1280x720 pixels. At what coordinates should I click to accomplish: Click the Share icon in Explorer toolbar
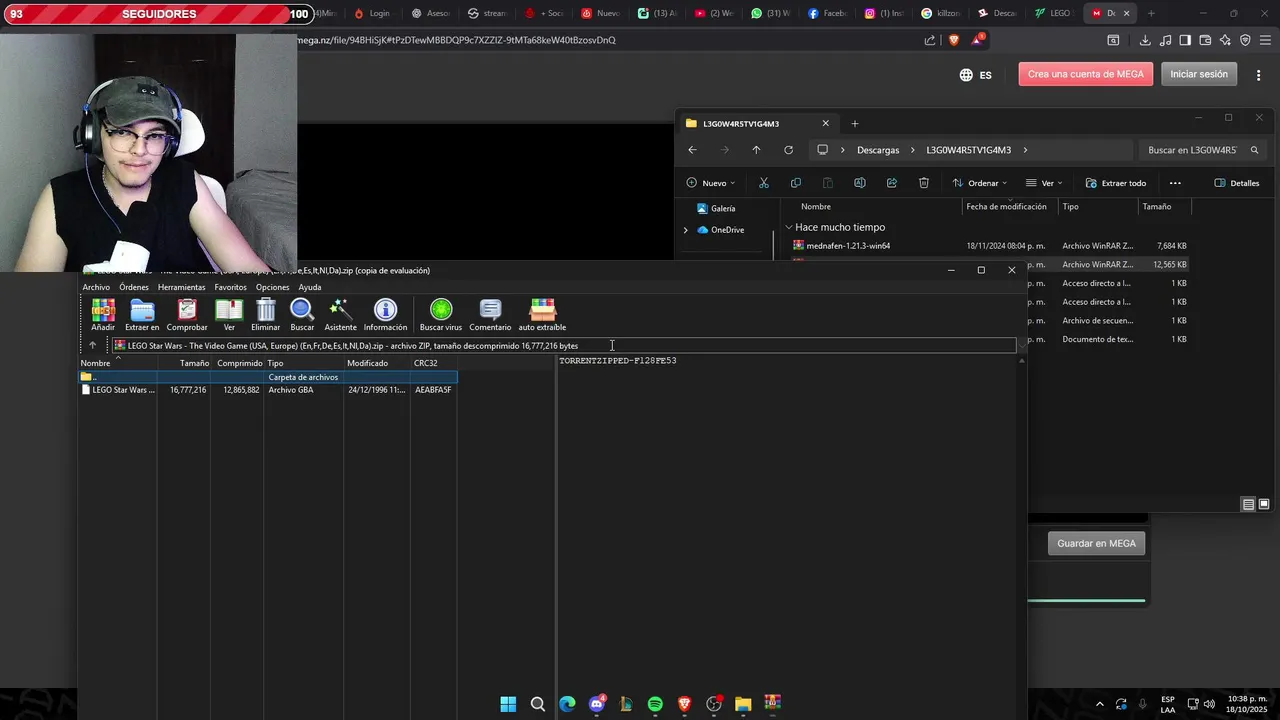tap(892, 183)
